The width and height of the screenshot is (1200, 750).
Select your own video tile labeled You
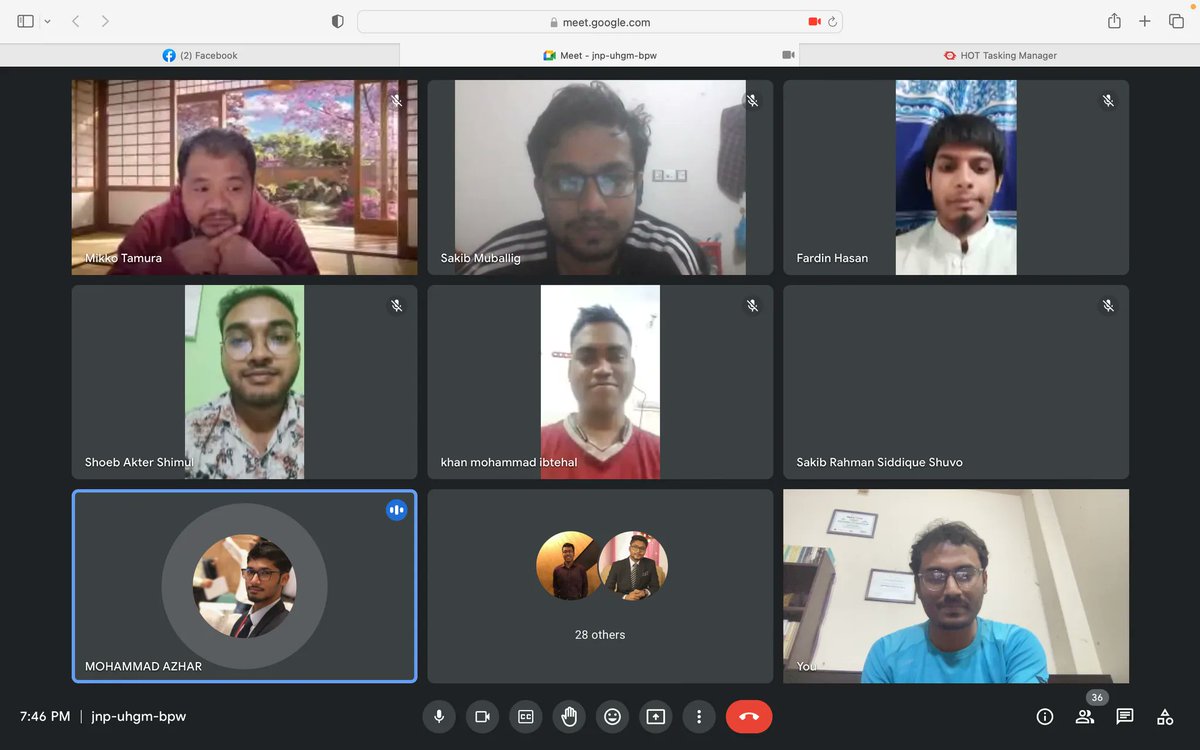pos(956,586)
